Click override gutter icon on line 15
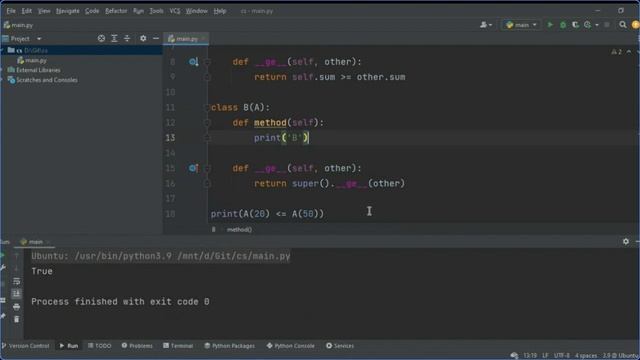 (x=193, y=168)
